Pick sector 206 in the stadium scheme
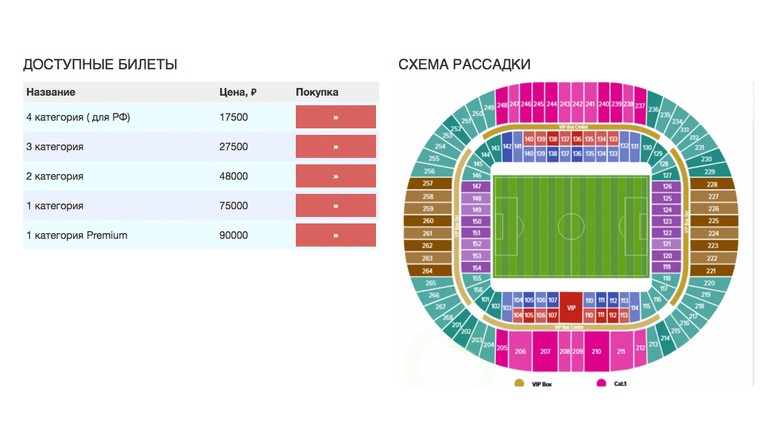Image resolution: width=770 pixels, height=434 pixels. click(520, 351)
